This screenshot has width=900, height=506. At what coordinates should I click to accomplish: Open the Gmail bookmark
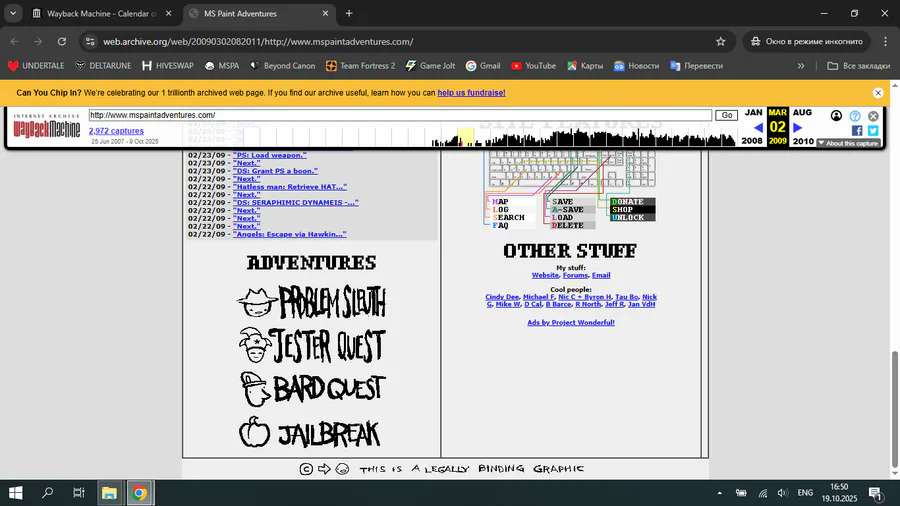coord(483,66)
